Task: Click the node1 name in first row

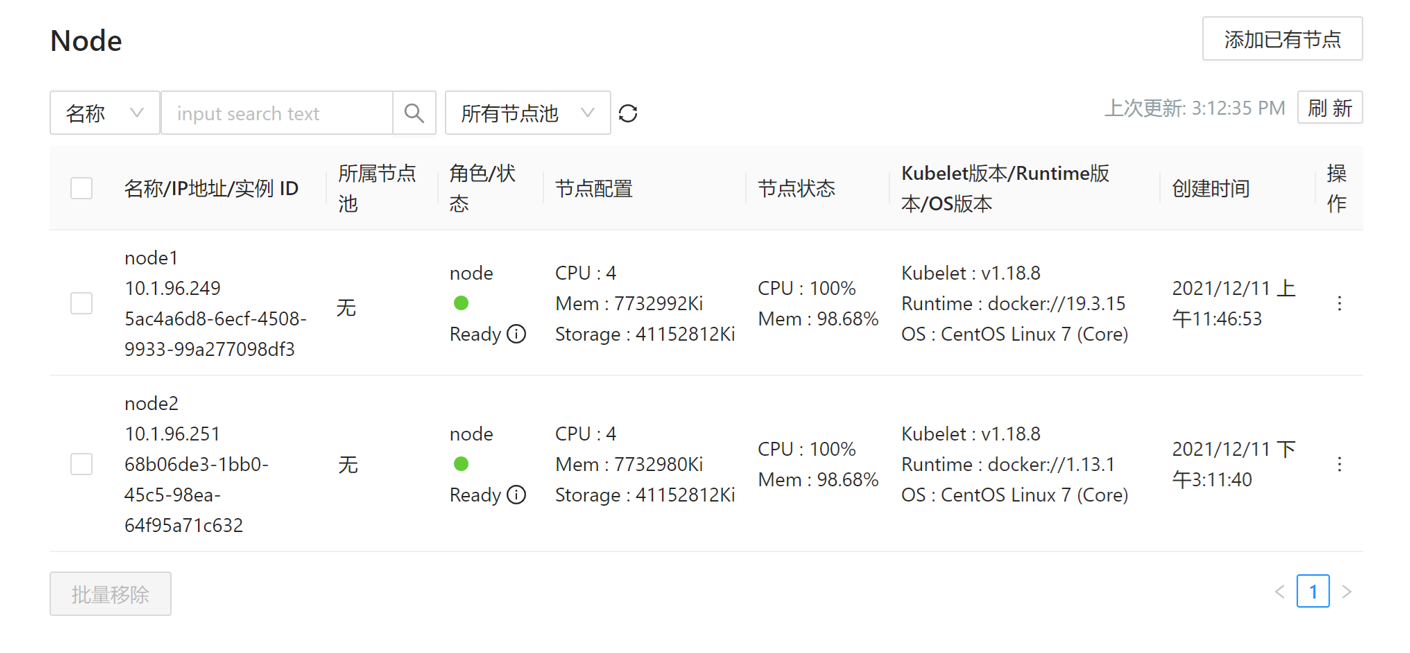Action: [x=151, y=258]
